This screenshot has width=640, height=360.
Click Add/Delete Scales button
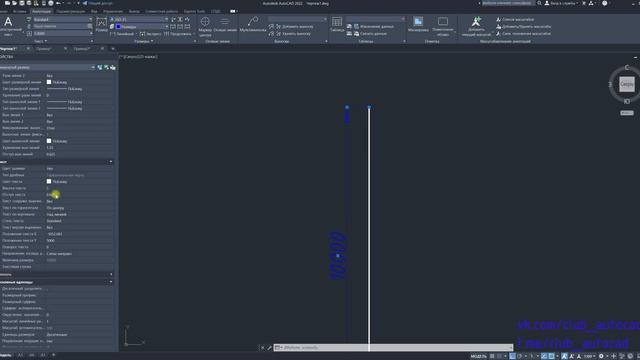click(523, 27)
